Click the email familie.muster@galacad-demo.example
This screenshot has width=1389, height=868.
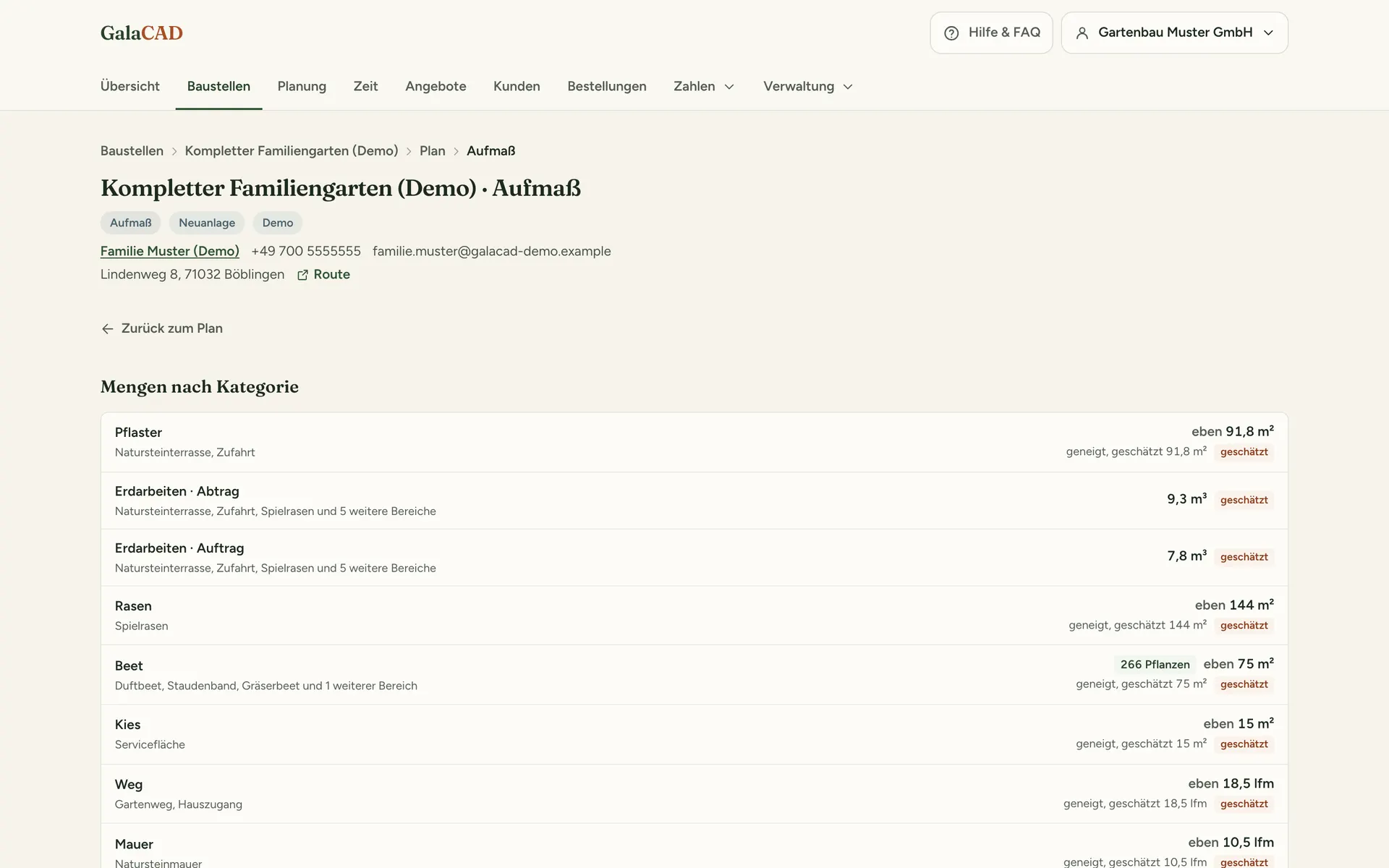coord(492,251)
